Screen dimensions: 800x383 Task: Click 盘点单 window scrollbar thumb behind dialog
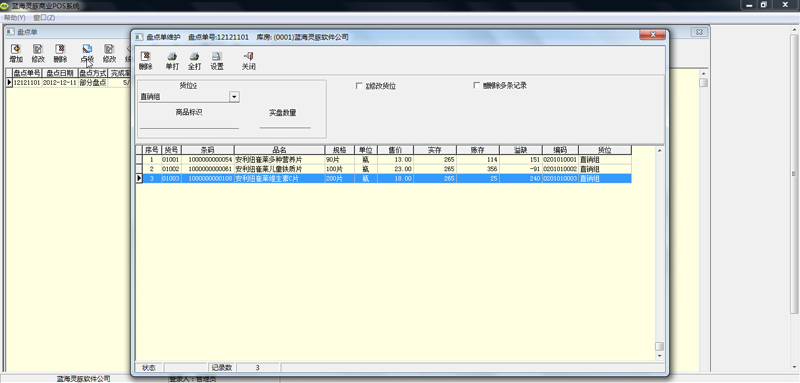click(703, 83)
